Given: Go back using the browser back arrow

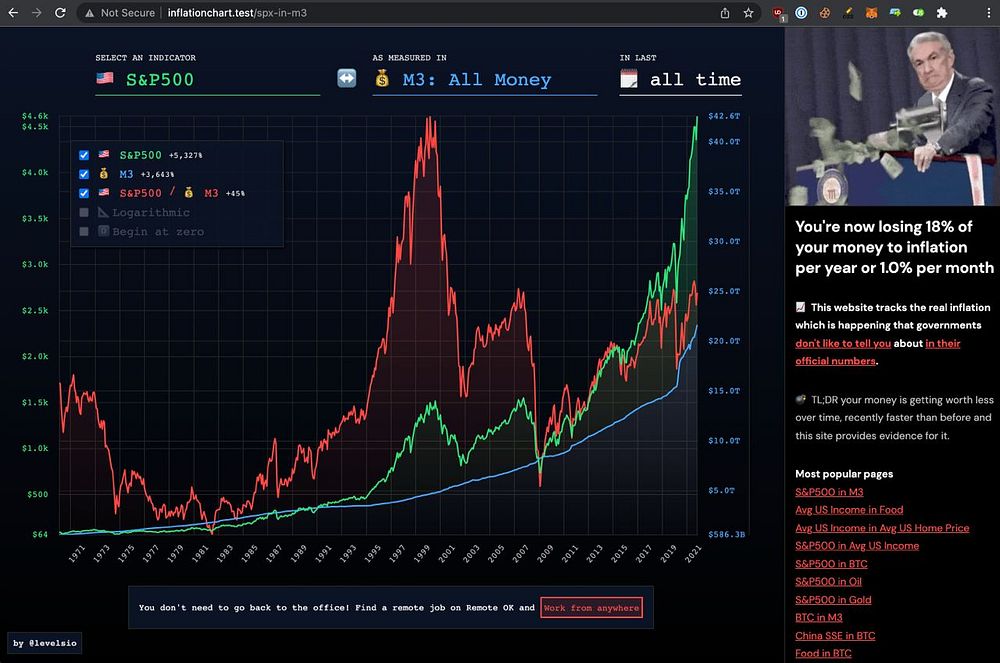Looking at the screenshot, I should point(13,13).
